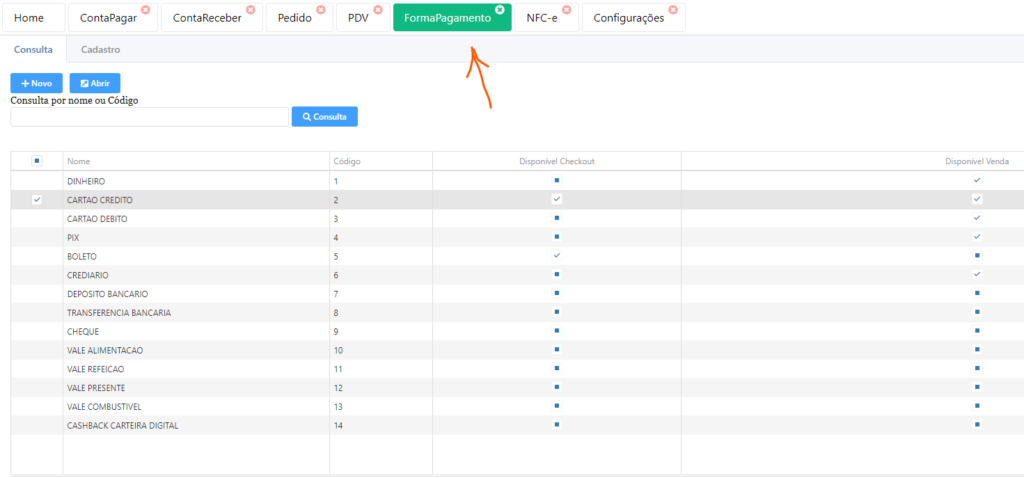
Task: Close the ContaReceber tab using X icon
Action: point(250,9)
